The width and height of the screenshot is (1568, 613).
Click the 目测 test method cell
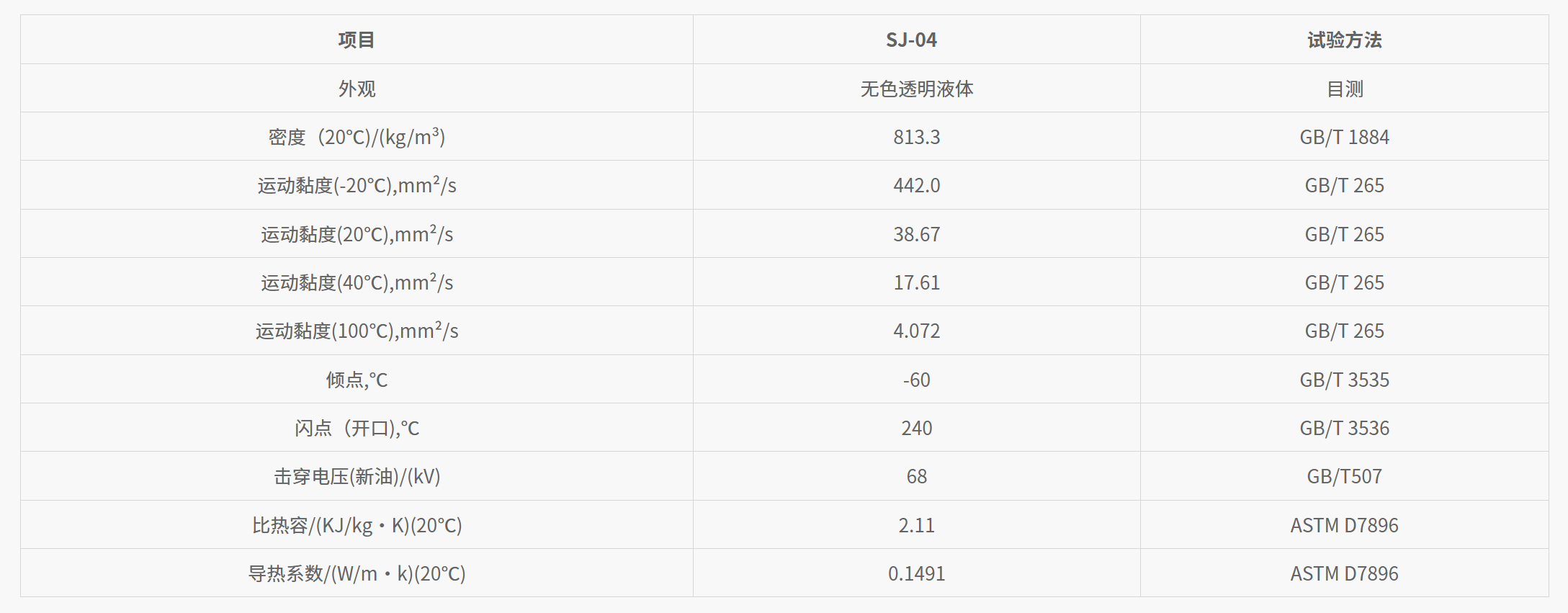click(x=1344, y=89)
